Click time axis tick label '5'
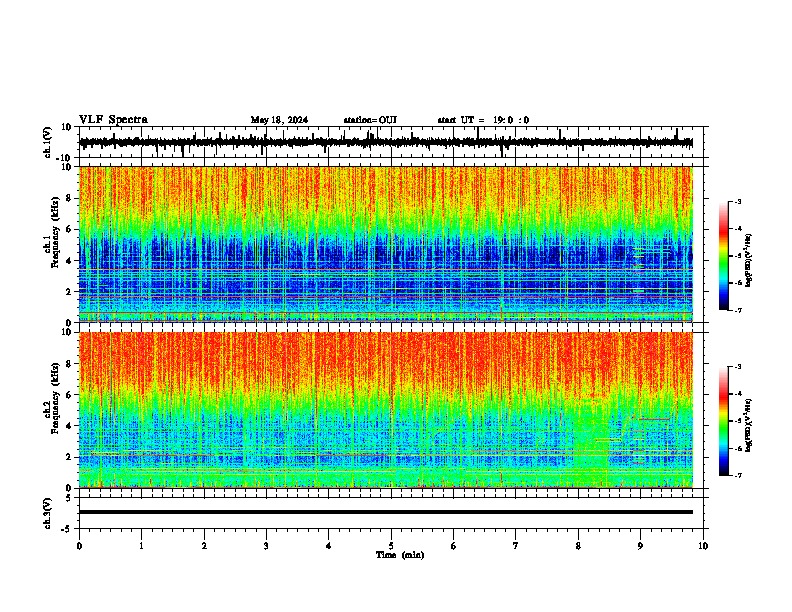Image resolution: width=792 pixels, height=612 pixels. tap(391, 546)
